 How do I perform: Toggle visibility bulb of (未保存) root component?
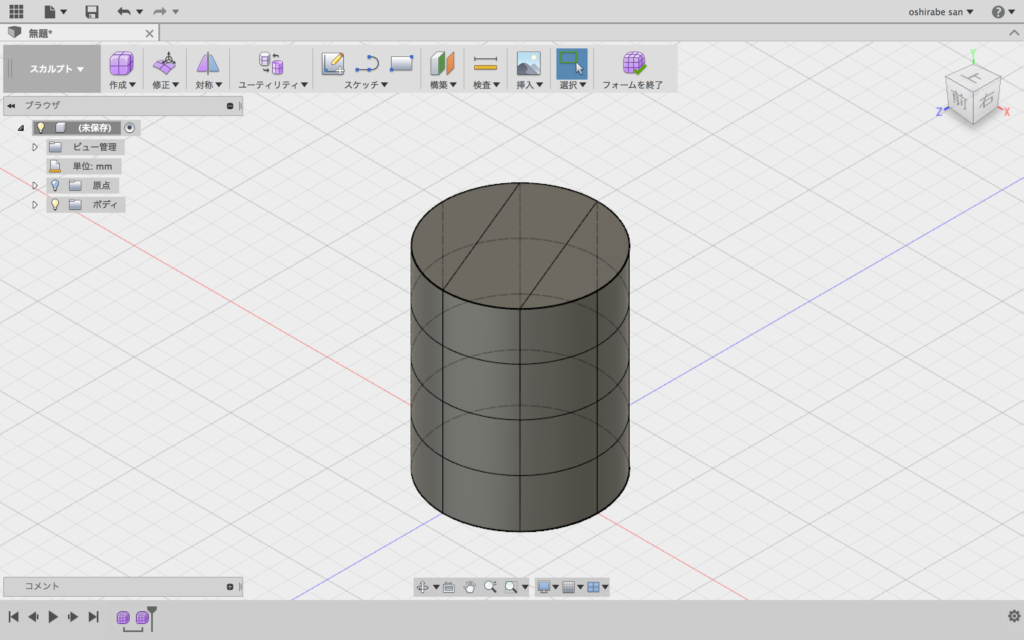point(40,128)
